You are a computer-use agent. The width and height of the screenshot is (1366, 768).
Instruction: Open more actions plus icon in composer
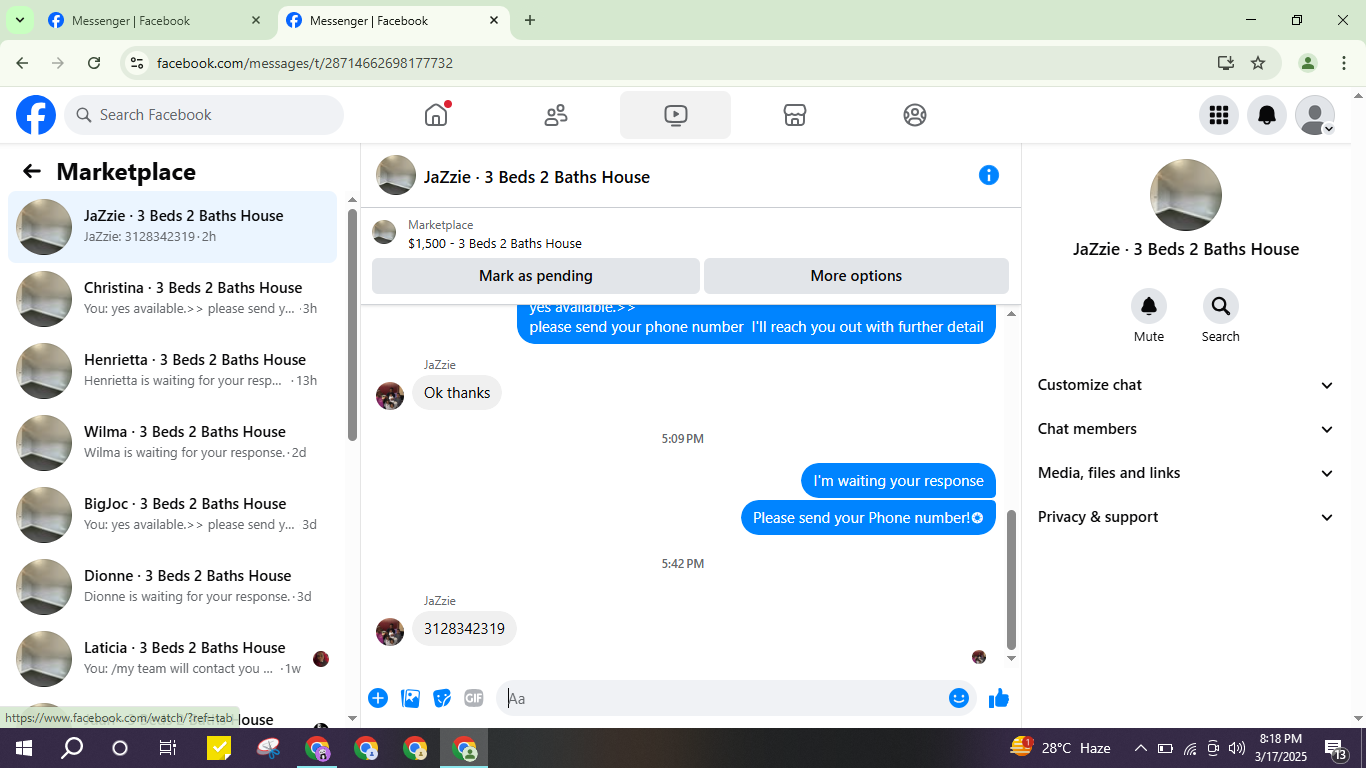[x=378, y=698]
